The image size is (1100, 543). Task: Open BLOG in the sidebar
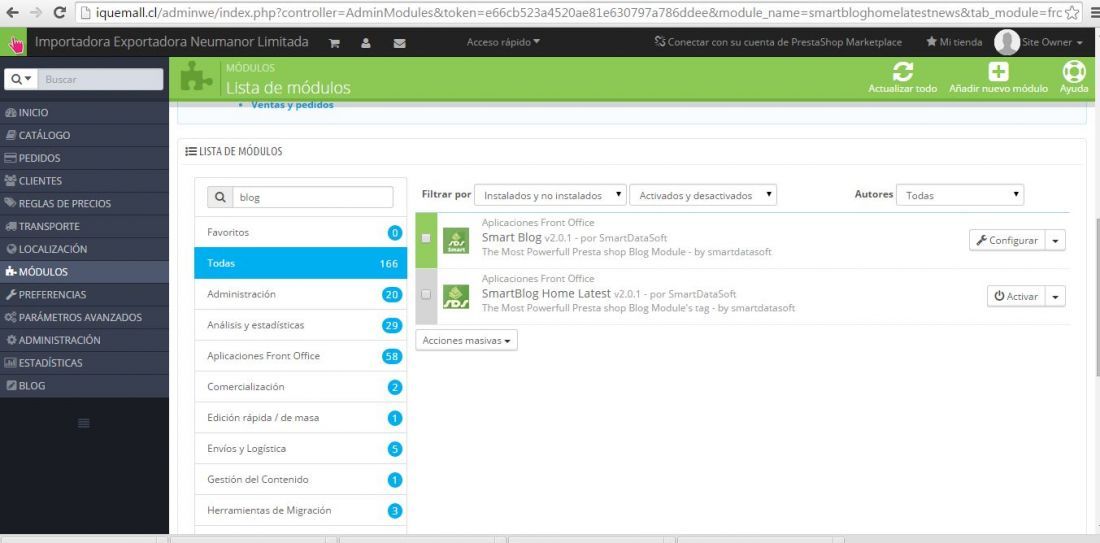pos(84,386)
